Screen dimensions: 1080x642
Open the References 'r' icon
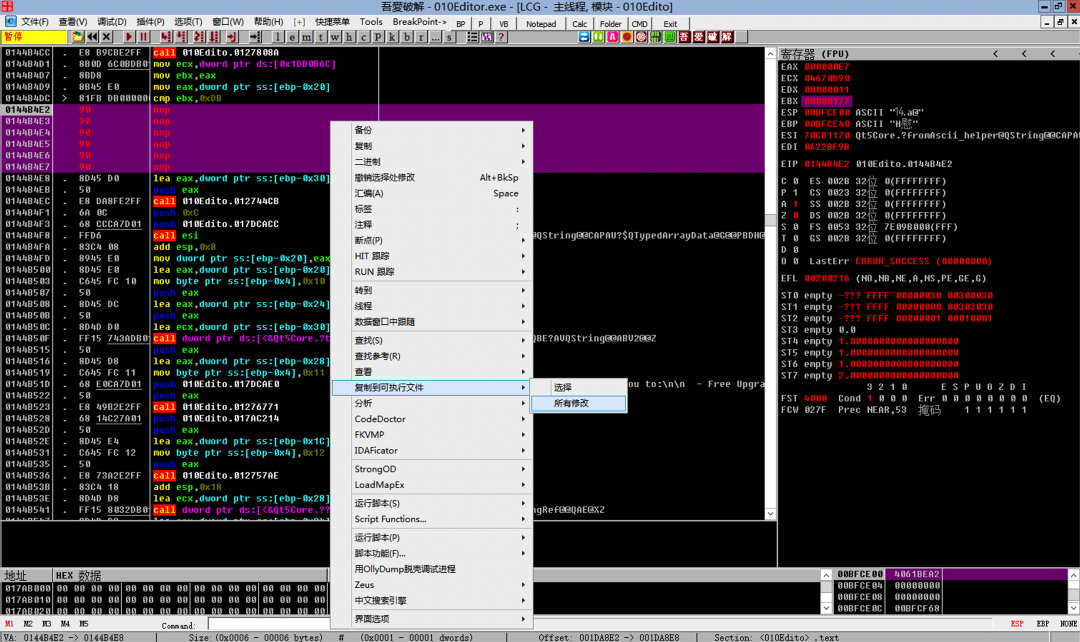[x=421, y=37]
